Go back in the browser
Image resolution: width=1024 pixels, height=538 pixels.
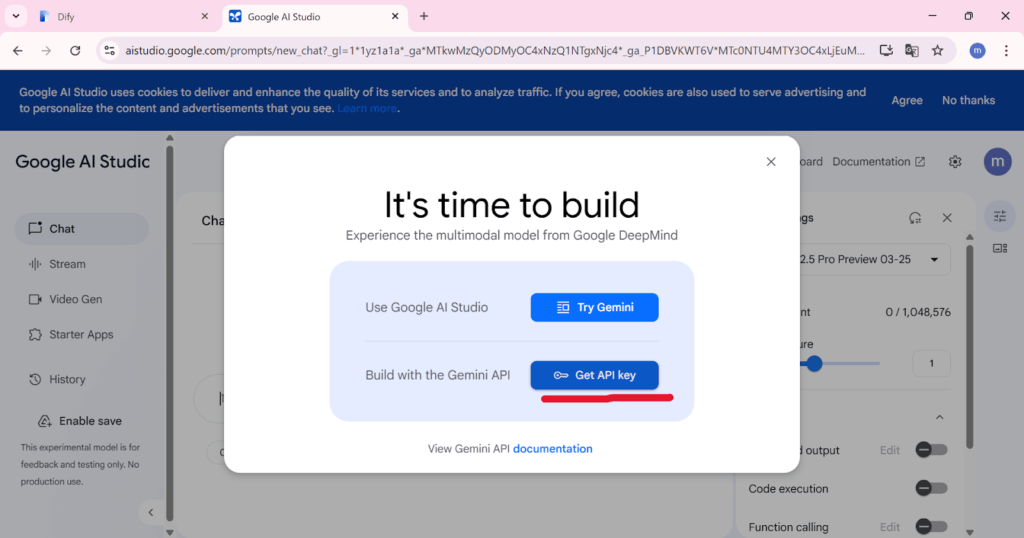[18, 50]
